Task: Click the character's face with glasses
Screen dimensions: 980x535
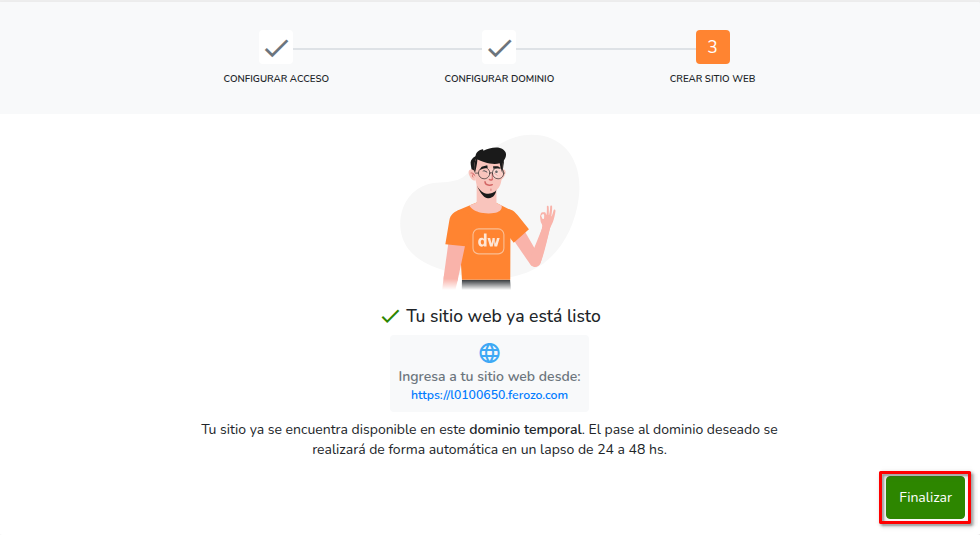Action: [488, 175]
